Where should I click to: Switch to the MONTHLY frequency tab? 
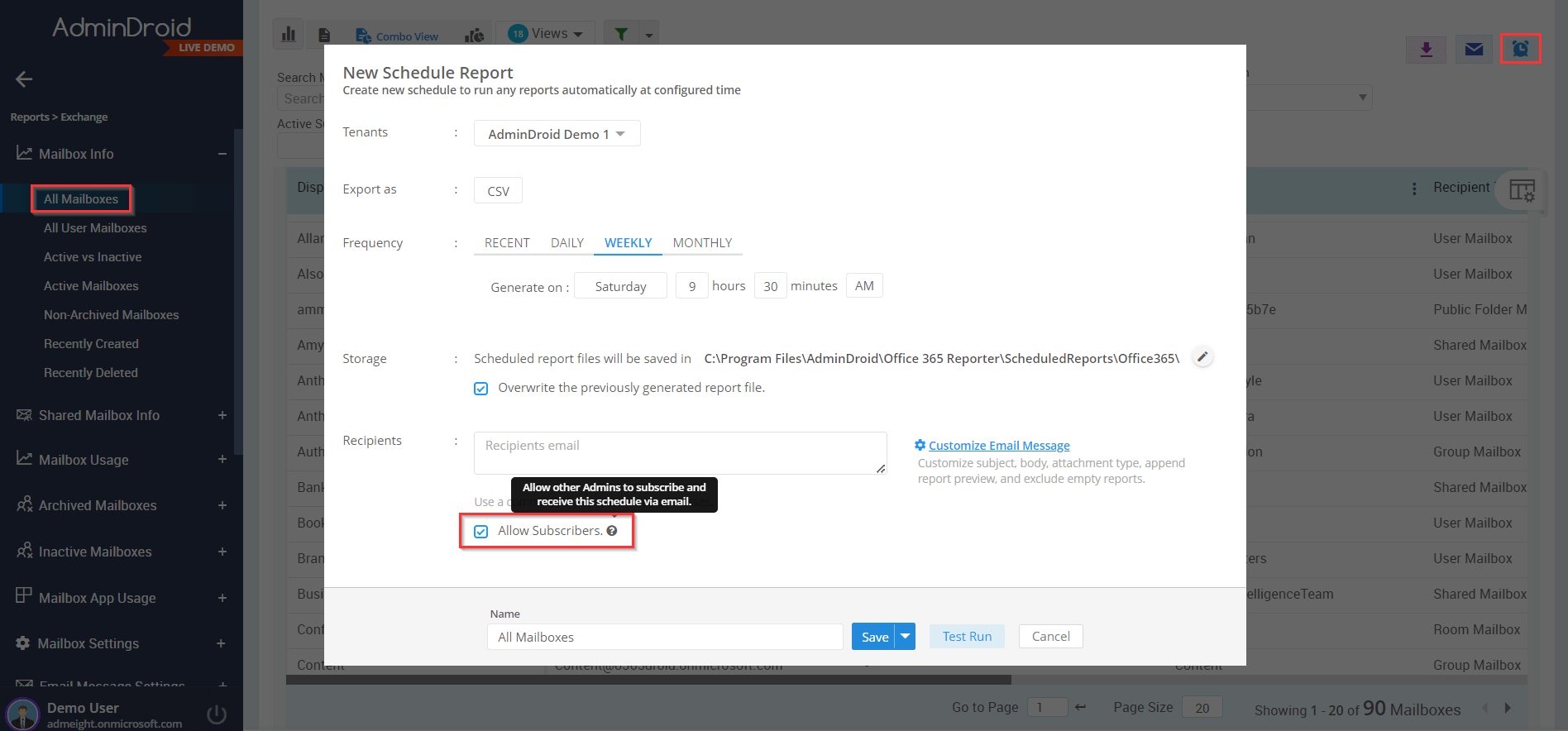coord(702,243)
